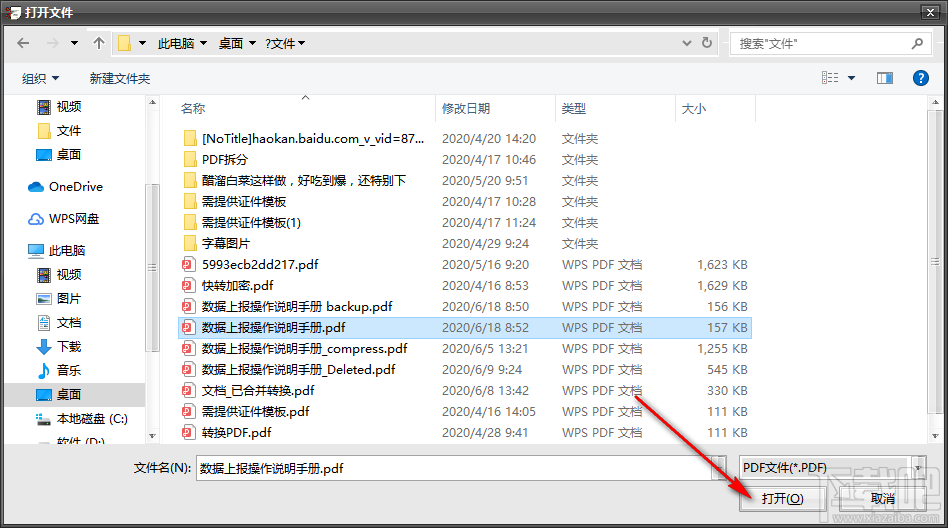This screenshot has width=948, height=528.
Task: Select 数据上报操作说明手册_Deleted.pdf icon
Action: [189, 370]
